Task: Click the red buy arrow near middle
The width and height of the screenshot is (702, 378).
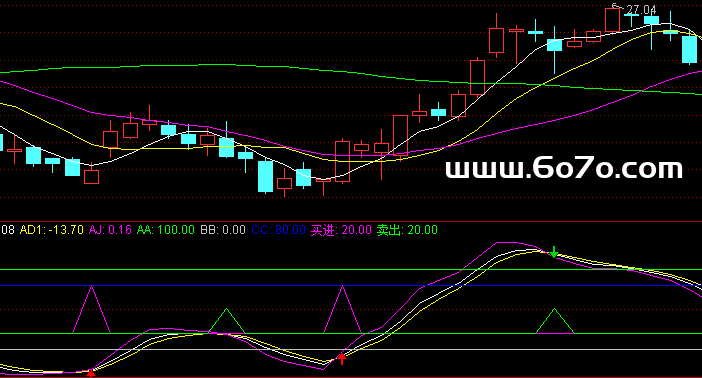Action: 342,358
